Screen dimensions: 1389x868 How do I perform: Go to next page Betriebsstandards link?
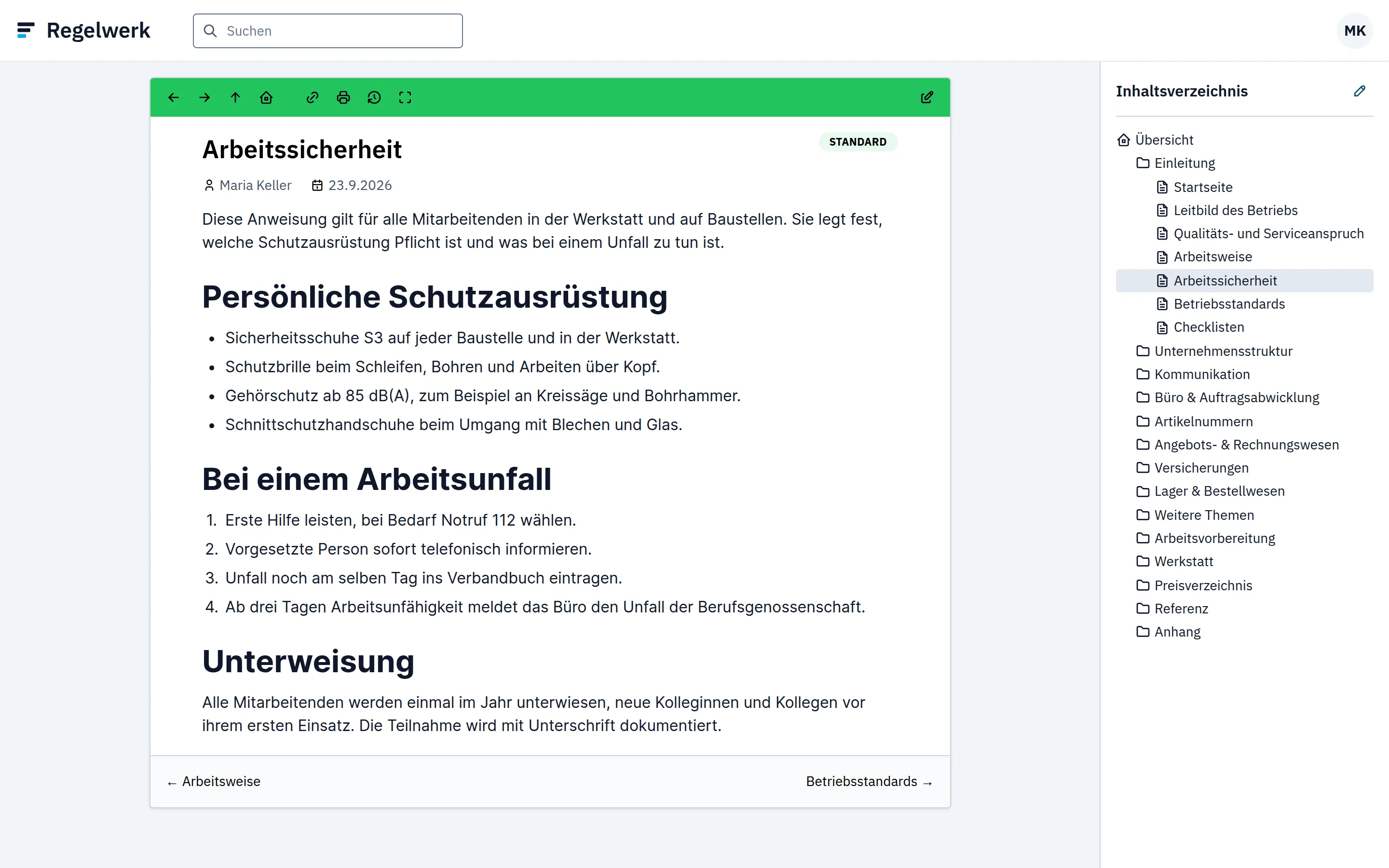[869, 781]
